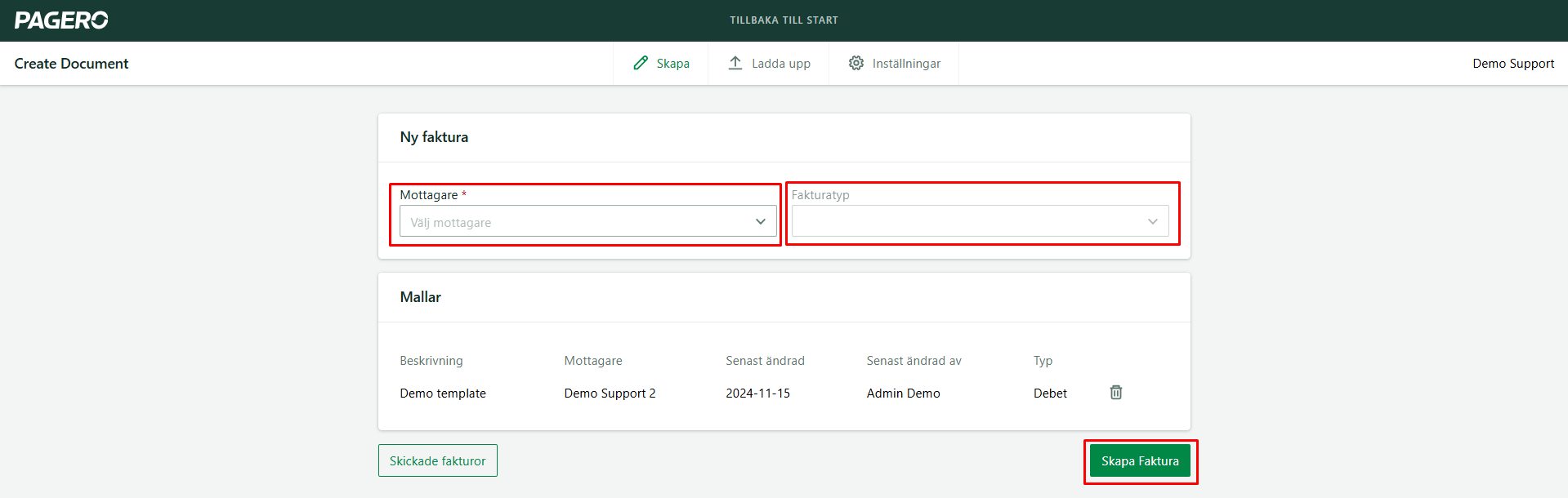Expand the Välj mottagare chevron arrow
The image size is (1568, 498).
pyautogui.click(x=761, y=222)
